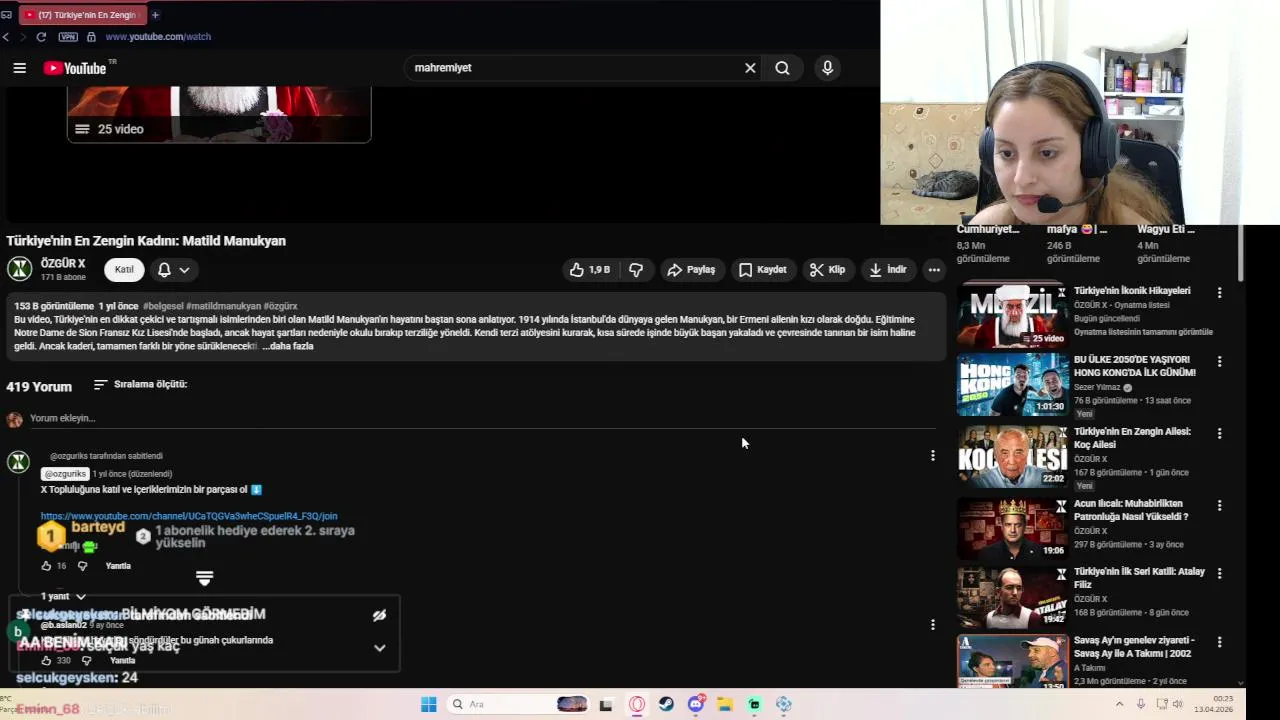Open more actions menu under video
Image resolution: width=1280 pixels, height=720 pixels.
(x=933, y=270)
